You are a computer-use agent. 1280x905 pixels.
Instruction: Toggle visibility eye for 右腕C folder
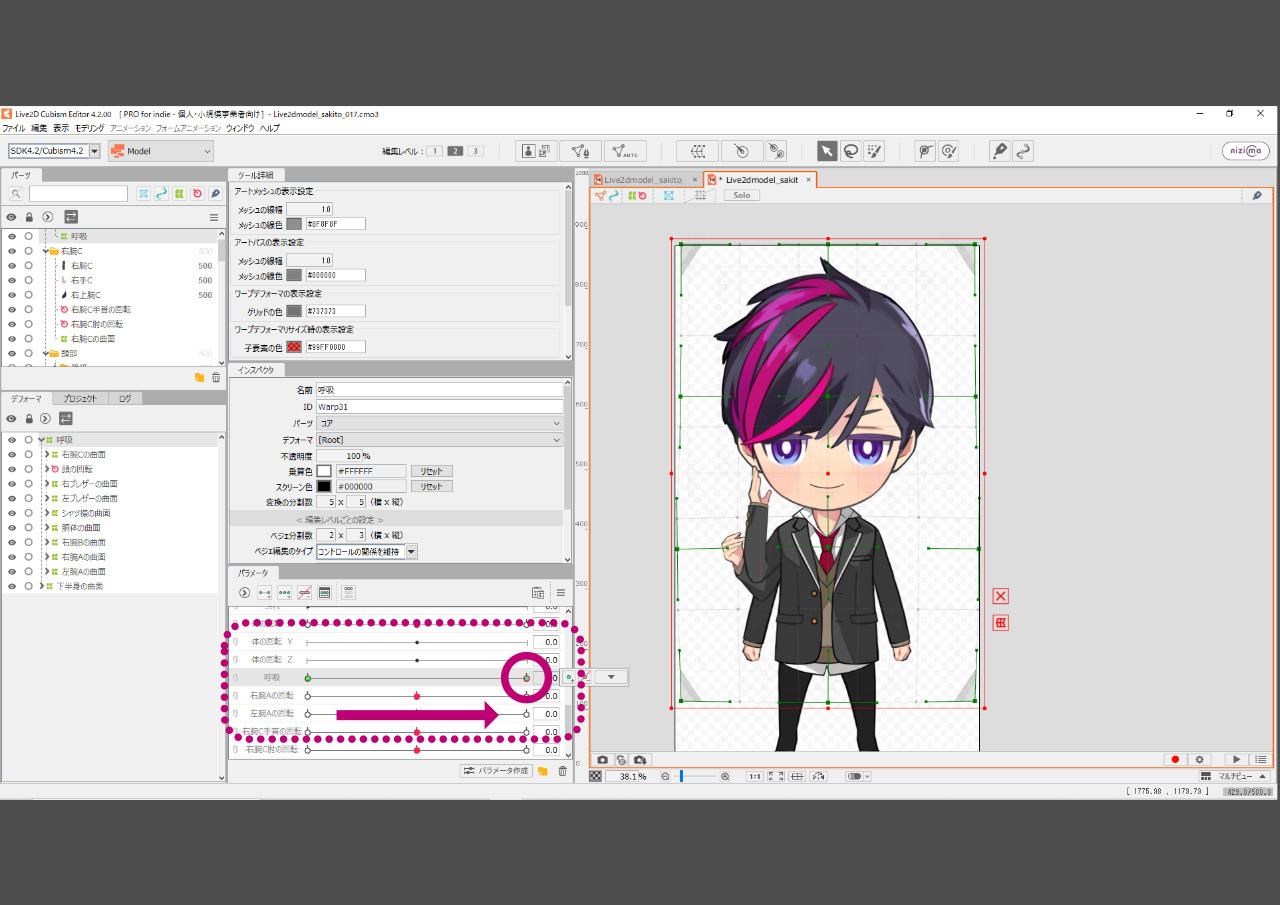(12, 251)
